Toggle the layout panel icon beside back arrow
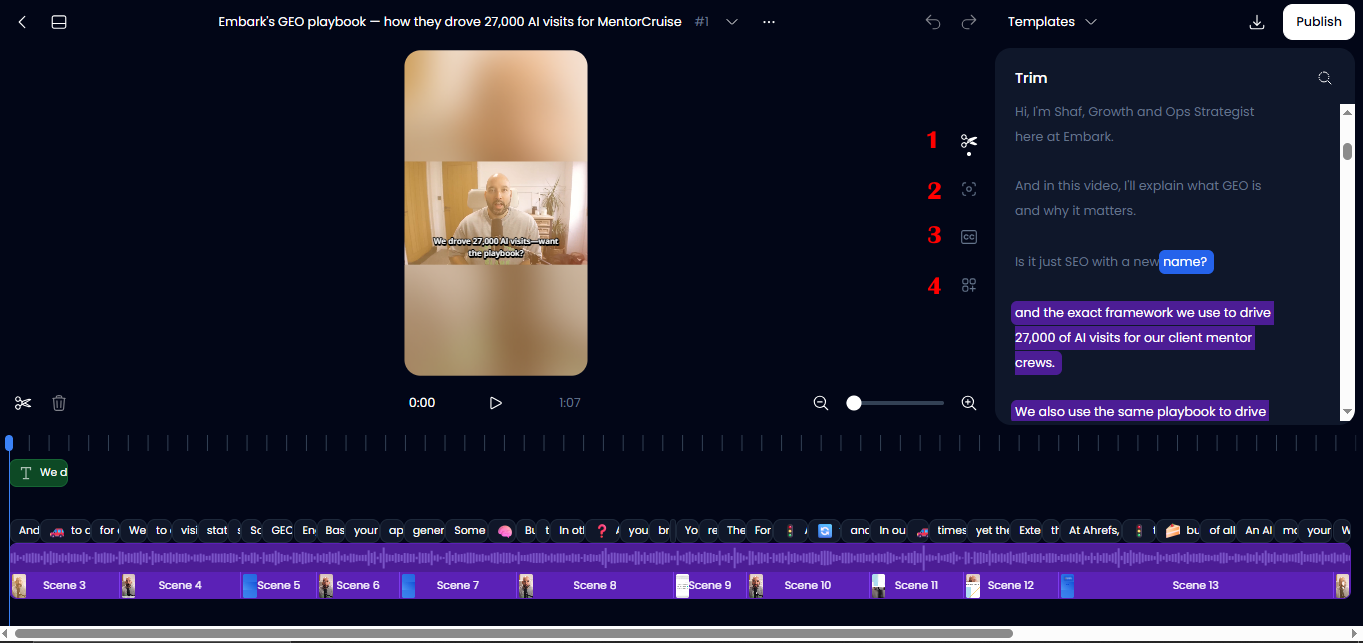 coord(59,22)
